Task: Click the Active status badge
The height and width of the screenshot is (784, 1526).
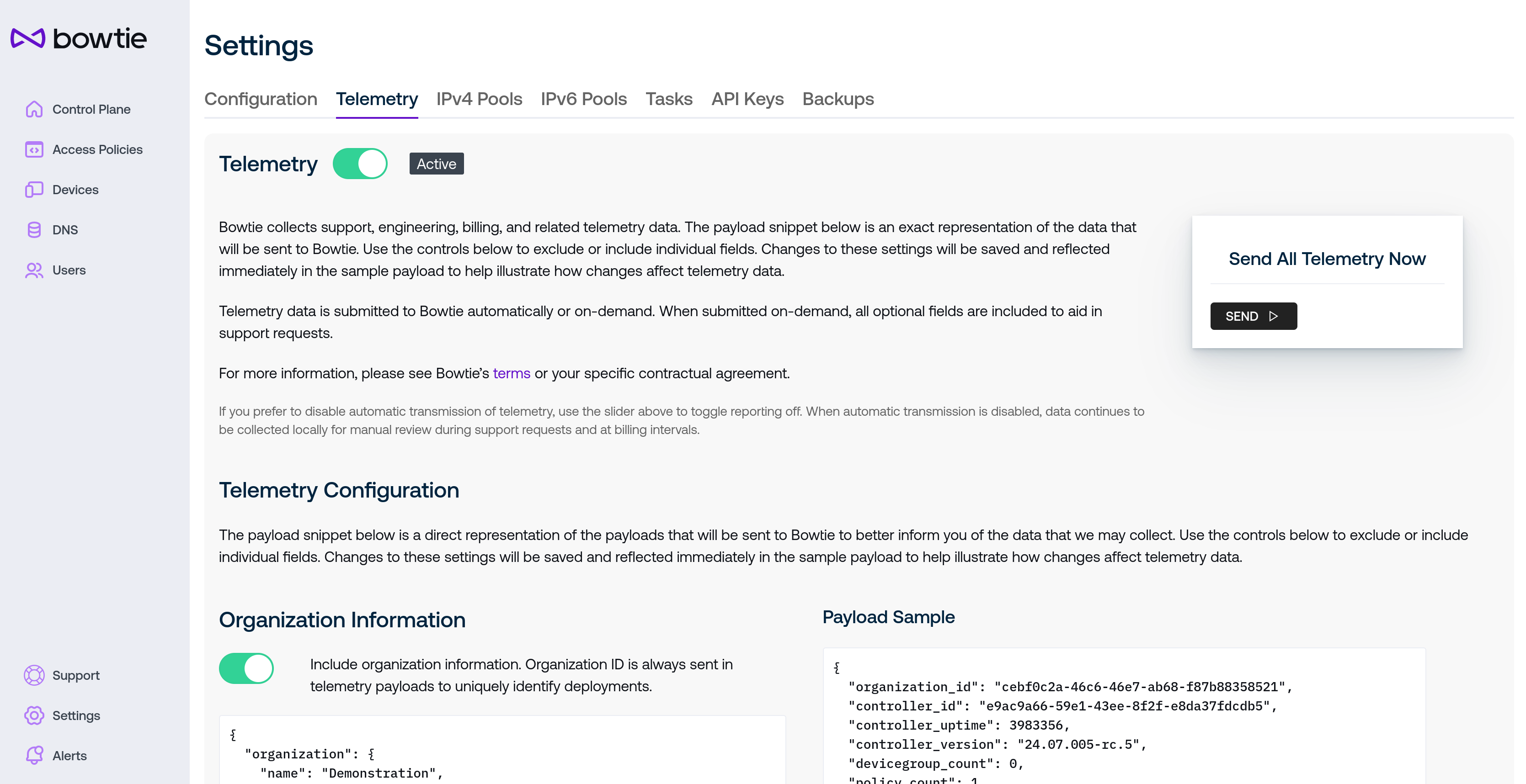Action: (x=437, y=164)
